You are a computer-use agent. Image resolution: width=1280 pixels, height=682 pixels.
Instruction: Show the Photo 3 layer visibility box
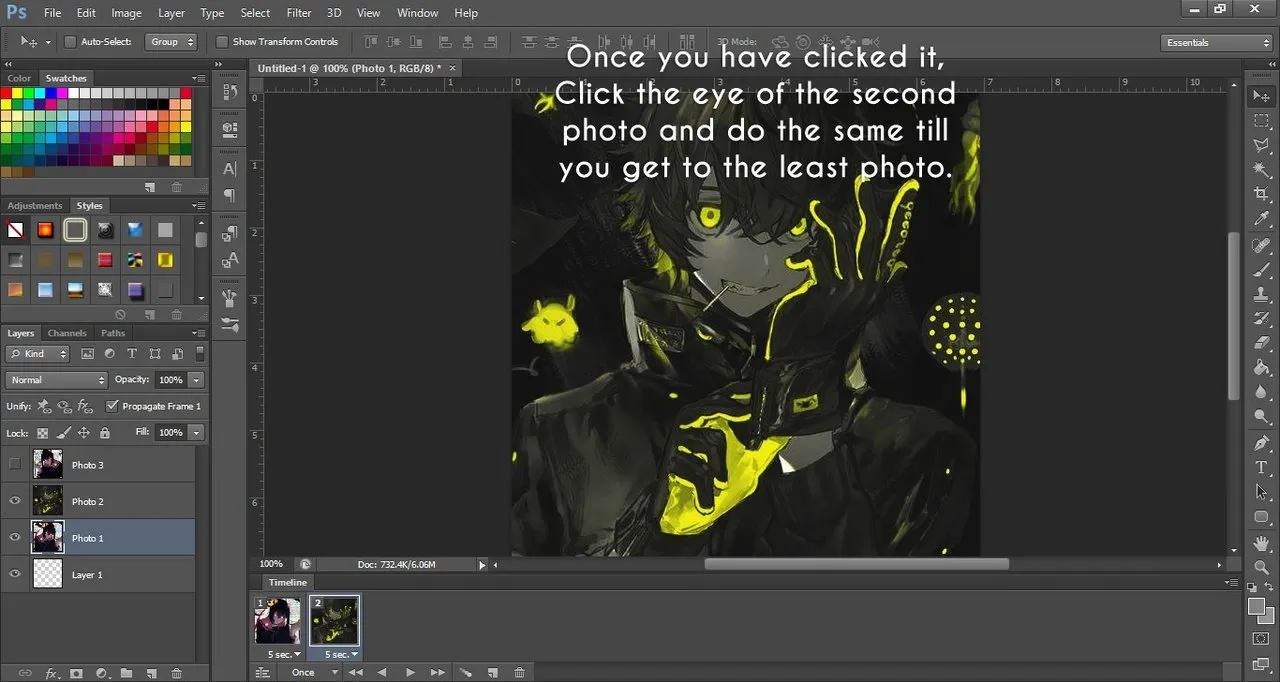(14, 464)
